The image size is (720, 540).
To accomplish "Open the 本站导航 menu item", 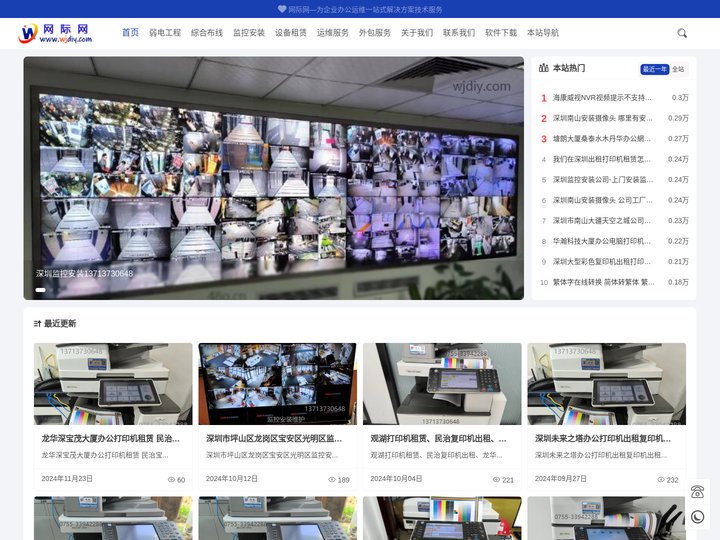I will pos(543,33).
